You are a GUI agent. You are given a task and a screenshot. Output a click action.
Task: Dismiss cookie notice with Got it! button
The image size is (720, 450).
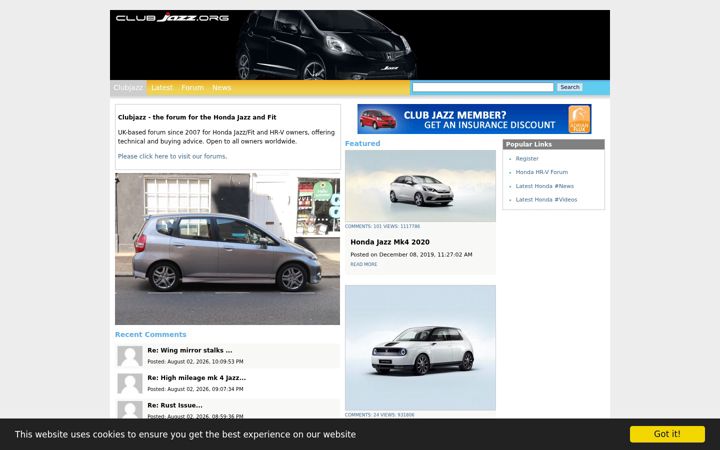[667, 434]
